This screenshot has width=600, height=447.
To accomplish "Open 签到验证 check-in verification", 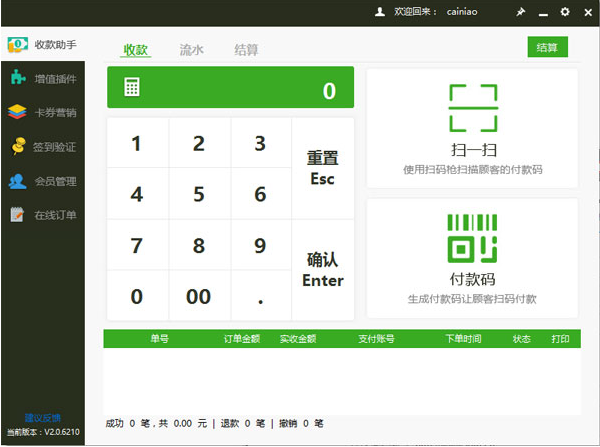I will click(x=43, y=146).
